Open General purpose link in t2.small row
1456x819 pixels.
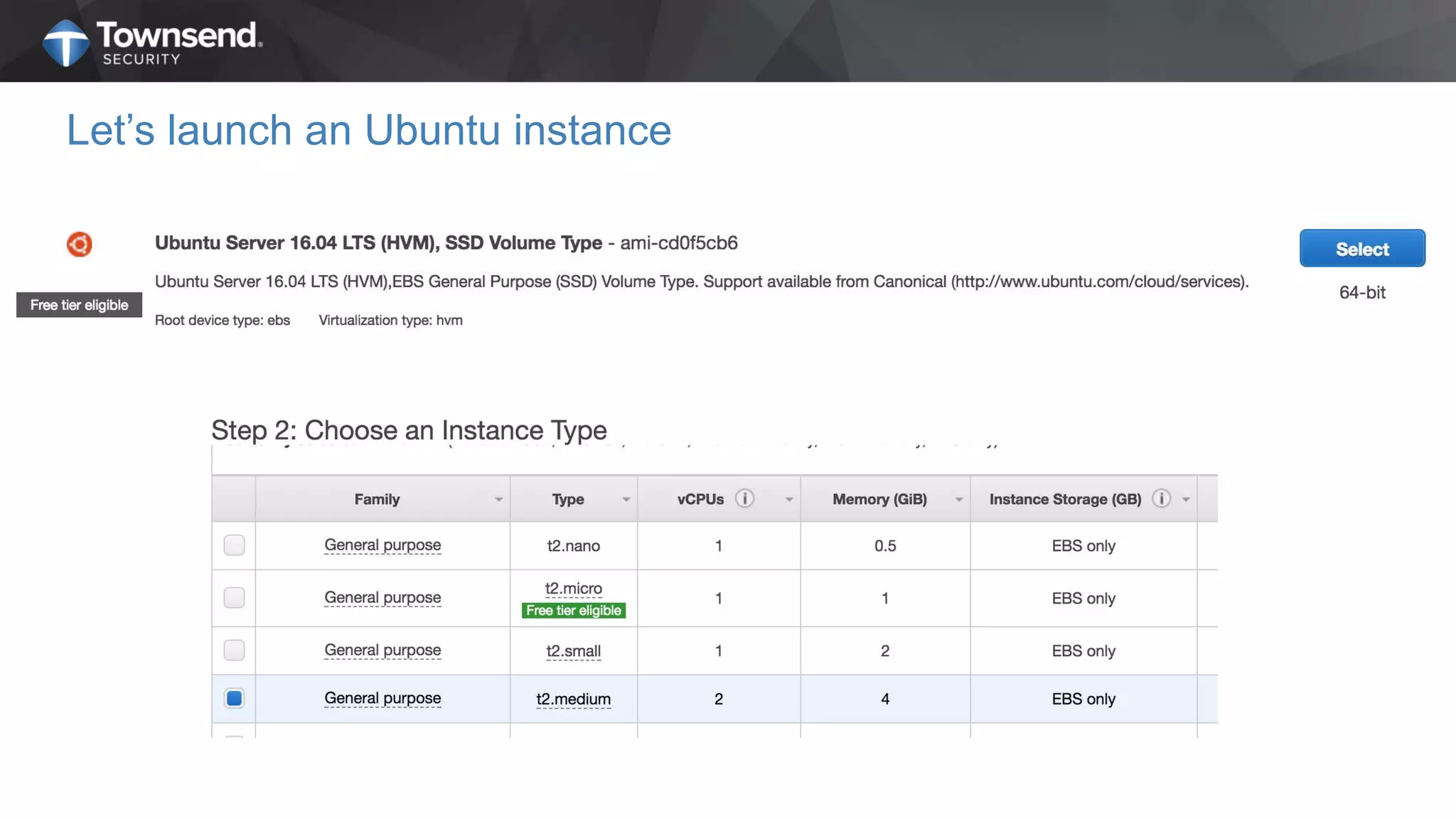pyautogui.click(x=382, y=651)
